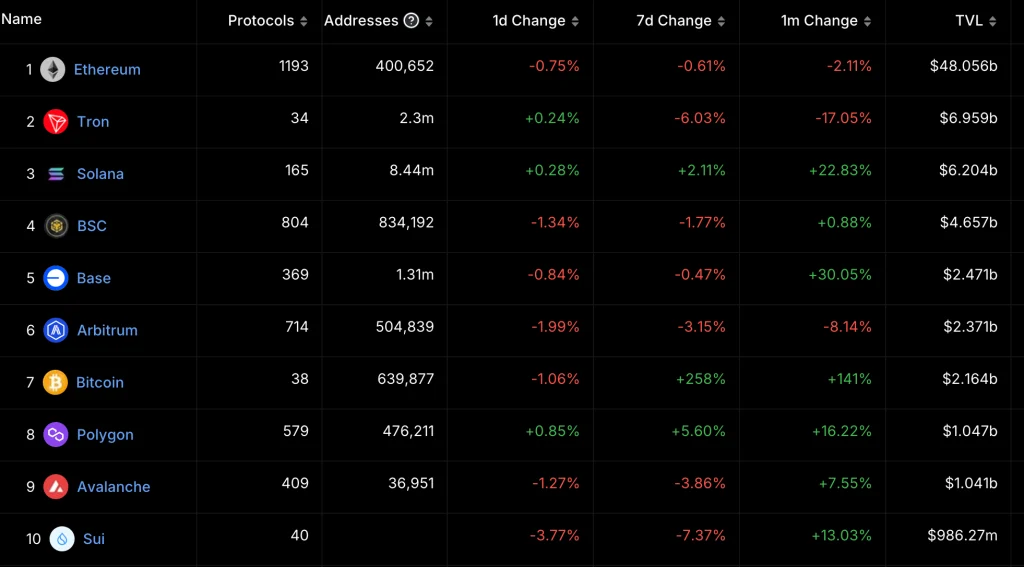This screenshot has height=567, width=1024.
Task: Click the Sui water drop icon
Action: (62, 538)
